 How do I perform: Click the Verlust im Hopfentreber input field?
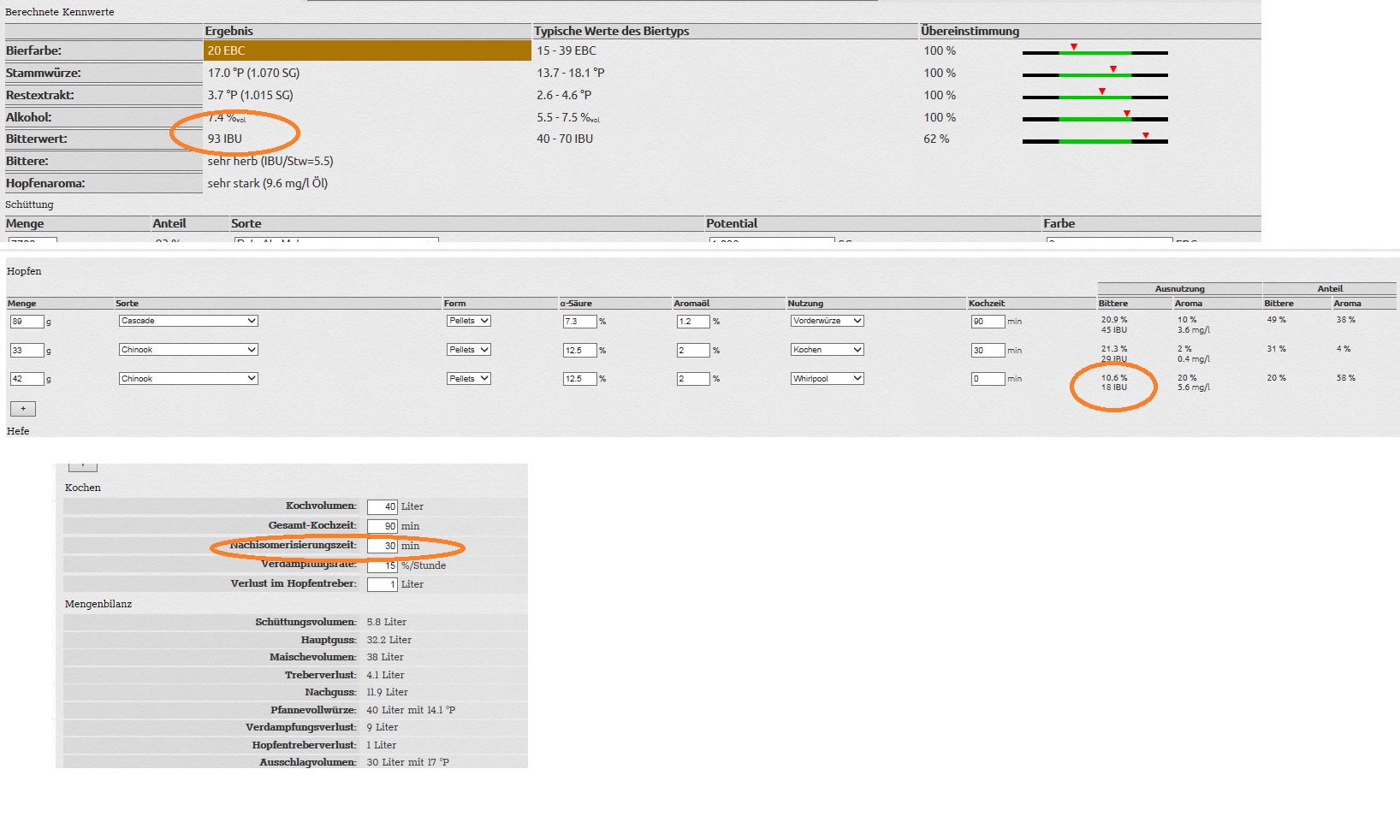click(x=383, y=584)
